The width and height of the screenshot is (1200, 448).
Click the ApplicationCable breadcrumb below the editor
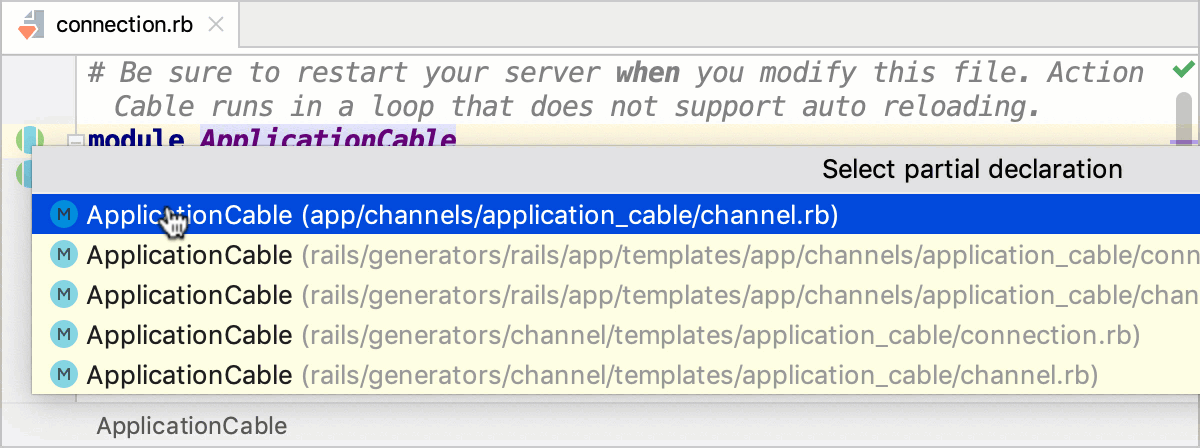[191, 426]
